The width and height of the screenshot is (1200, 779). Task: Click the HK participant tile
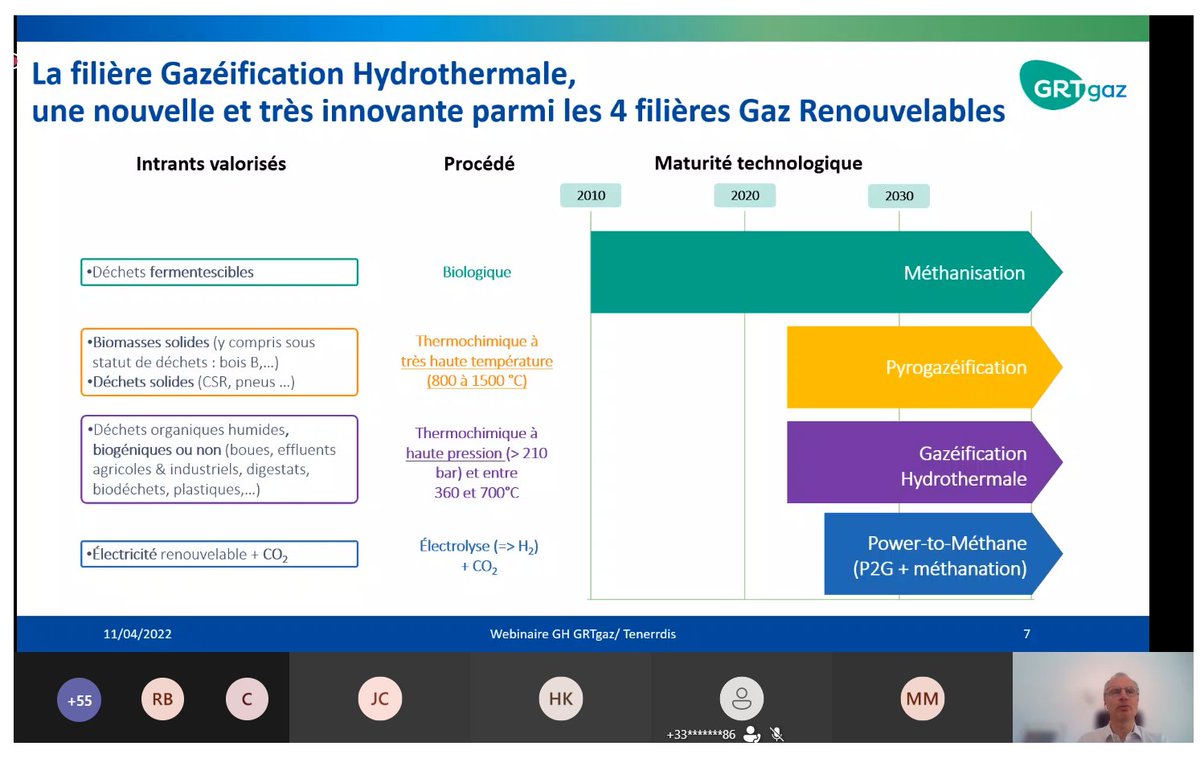(560, 699)
